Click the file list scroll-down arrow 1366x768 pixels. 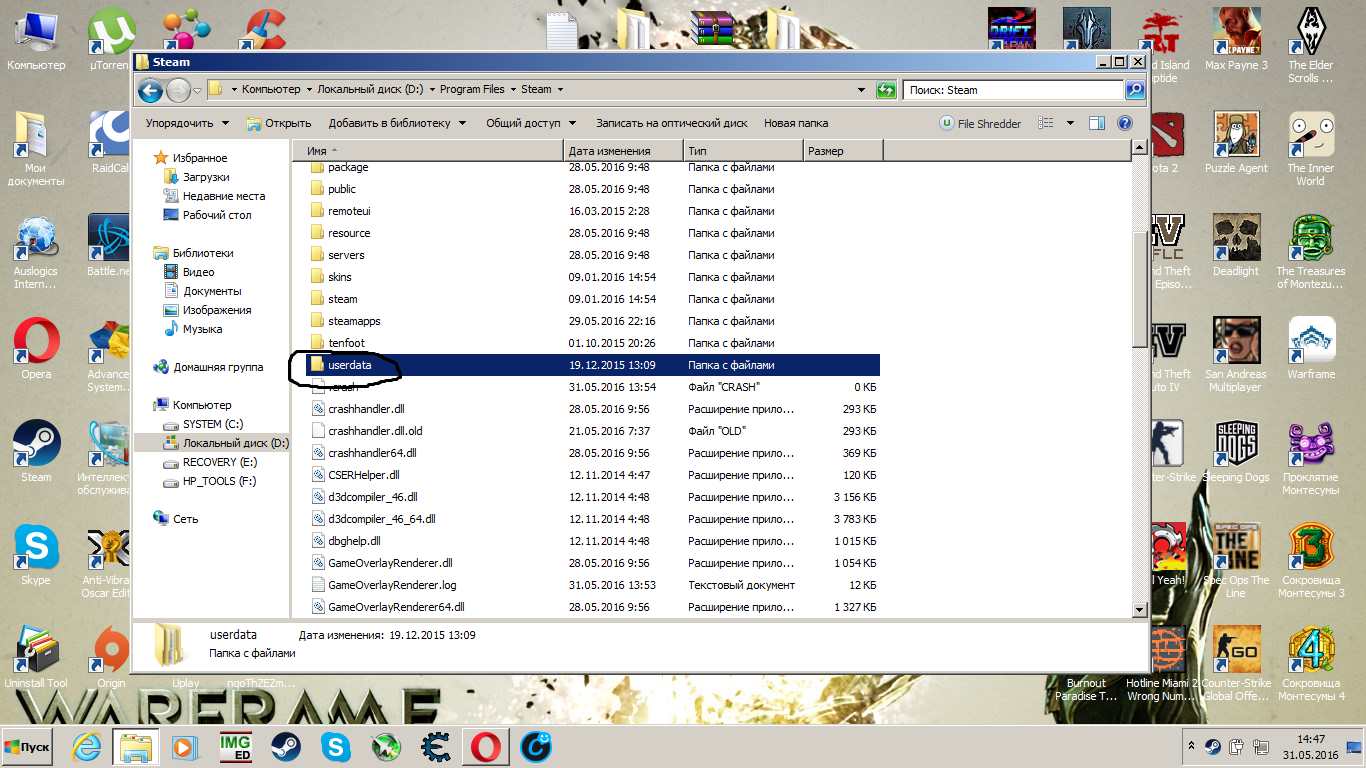click(1138, 609)
